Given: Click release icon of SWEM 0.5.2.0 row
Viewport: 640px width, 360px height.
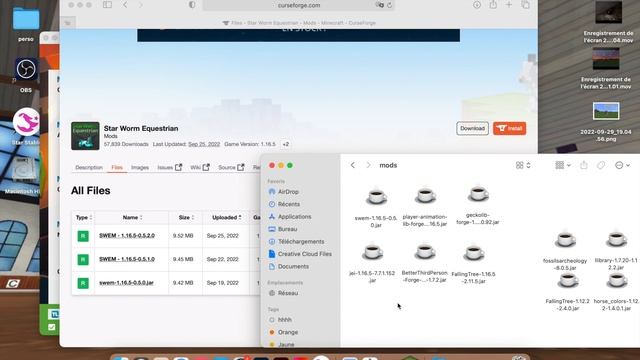Looking at the screenshot, I should tap(83, 236).
